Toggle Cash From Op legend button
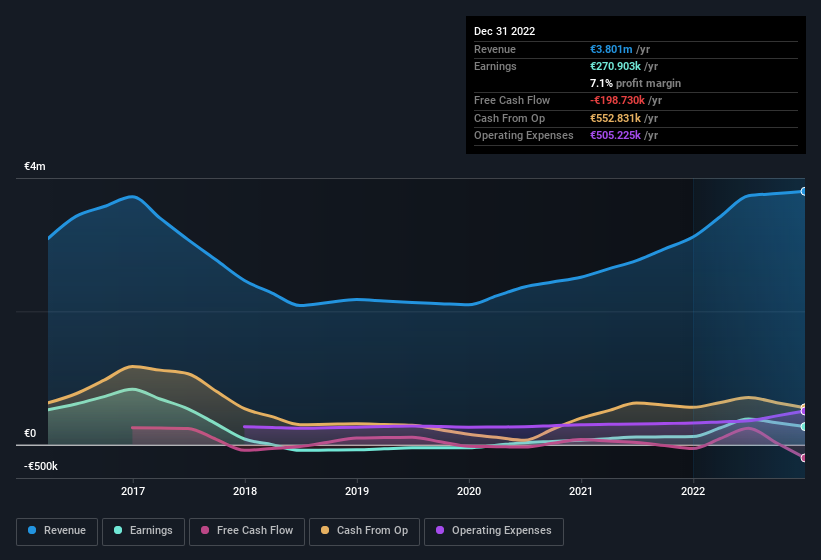This screenshot has width=821, height=560. 364,531
